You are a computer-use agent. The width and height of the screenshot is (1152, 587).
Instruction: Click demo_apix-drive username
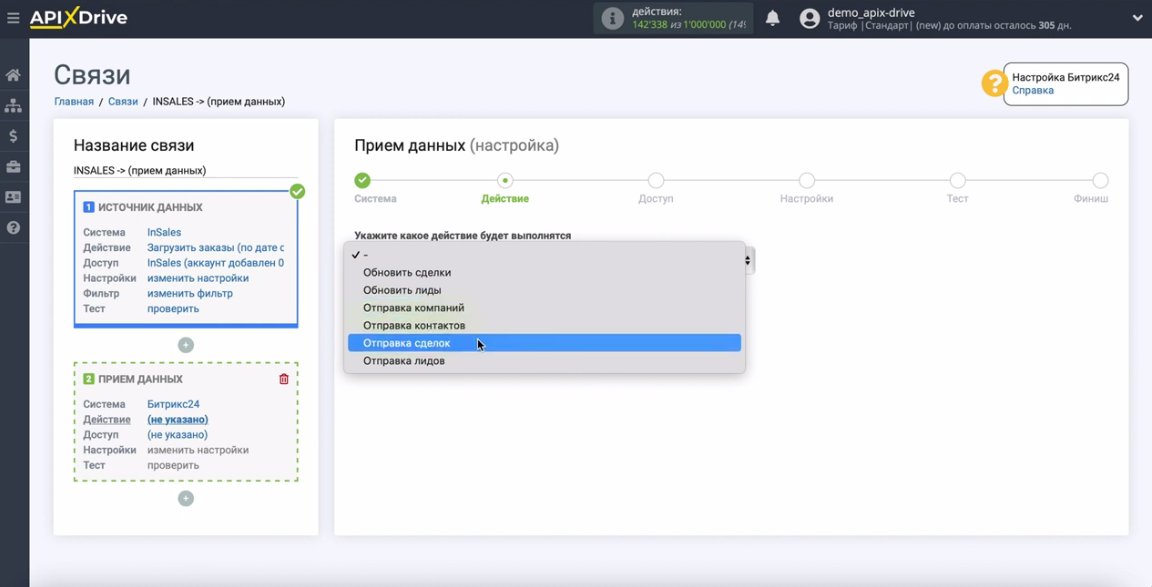871,12
